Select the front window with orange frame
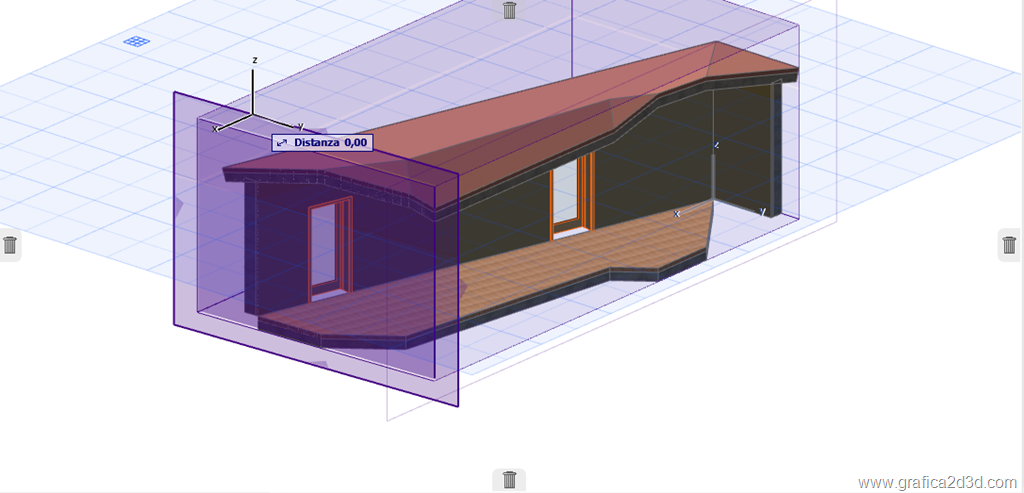The height and width of the screenshot is (493, 1024). coord(330,248)
